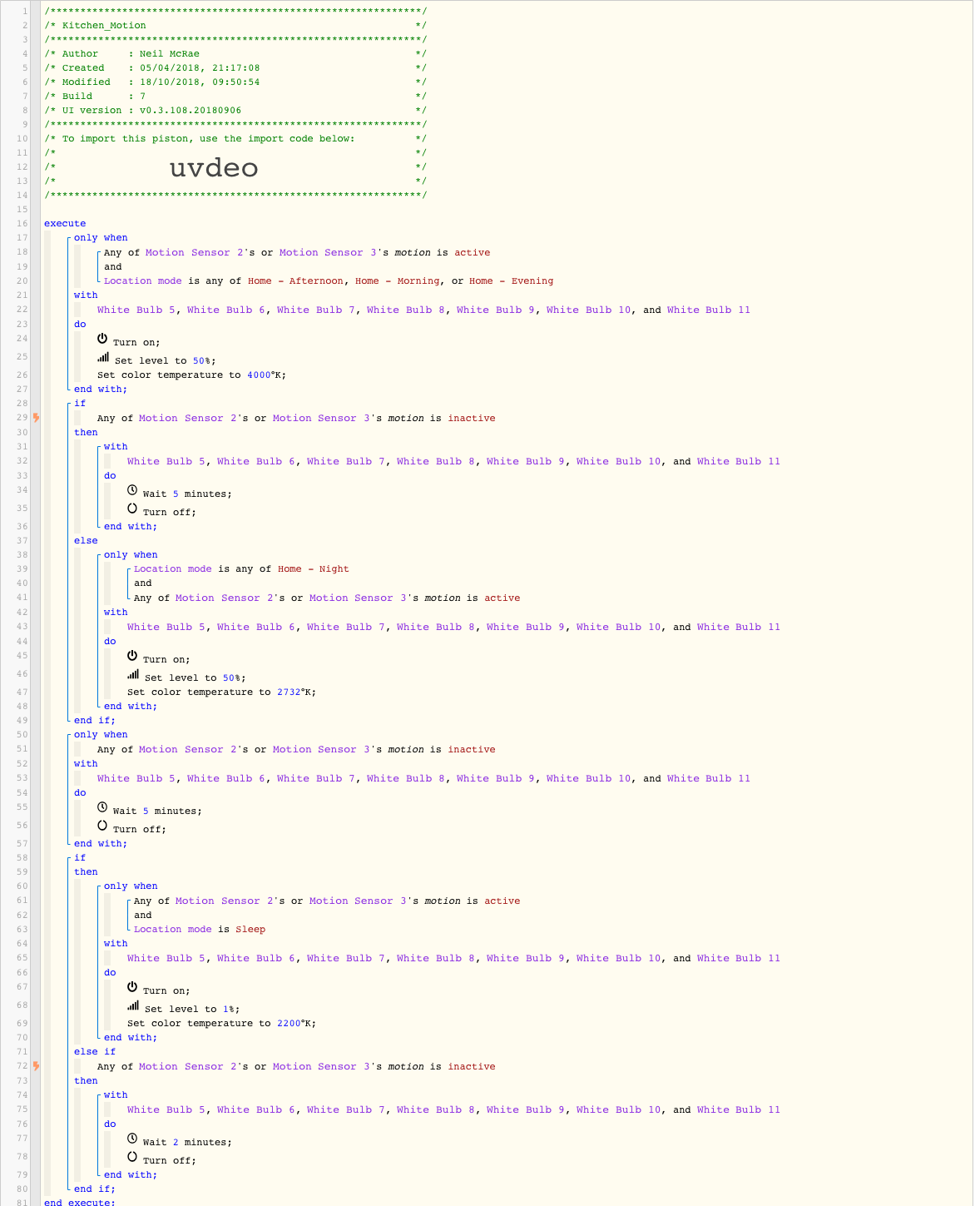Click the Wait 5 minutes statement on line 34

187,494
